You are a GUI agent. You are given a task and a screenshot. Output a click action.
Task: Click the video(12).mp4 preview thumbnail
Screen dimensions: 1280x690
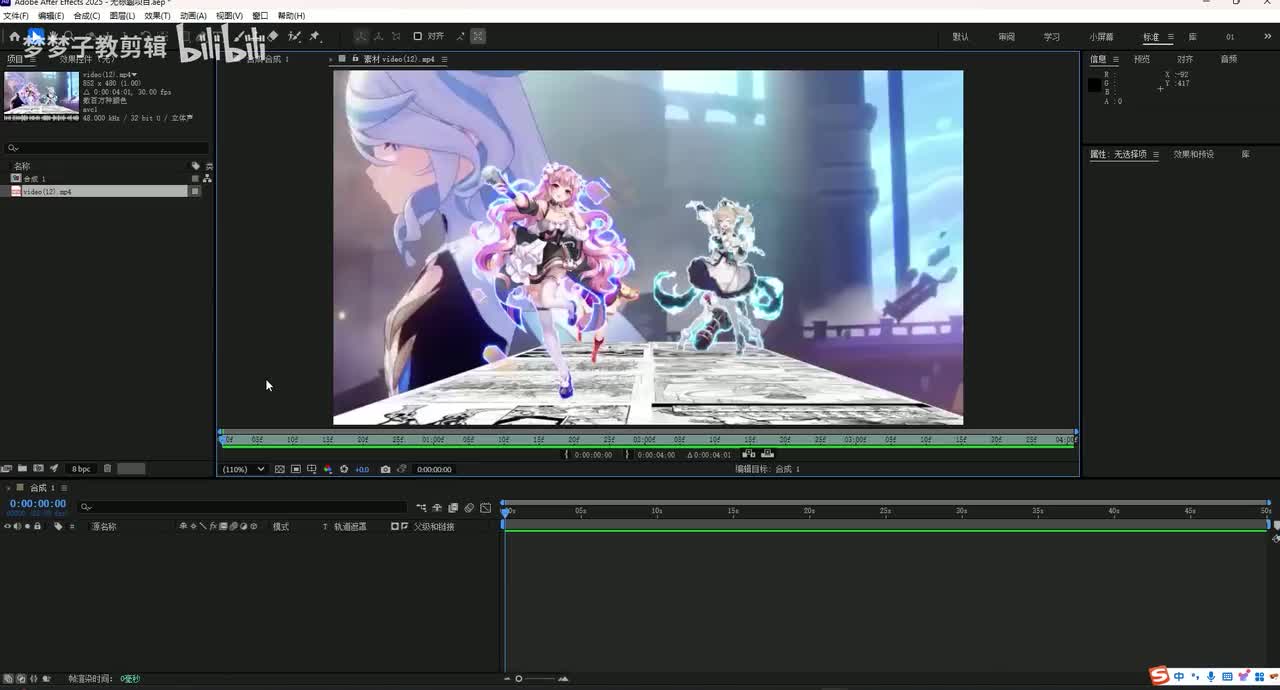point(41,95)
